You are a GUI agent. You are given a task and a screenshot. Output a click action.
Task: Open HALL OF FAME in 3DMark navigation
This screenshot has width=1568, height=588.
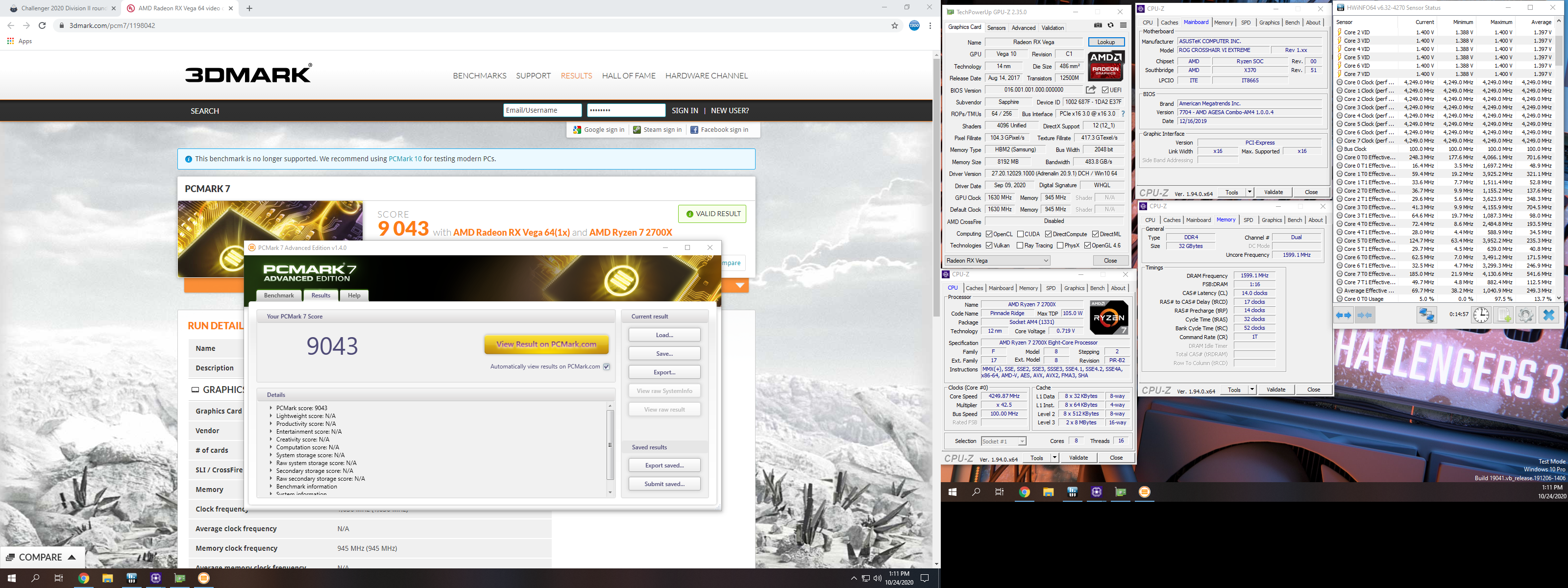(x=629, y=75)
